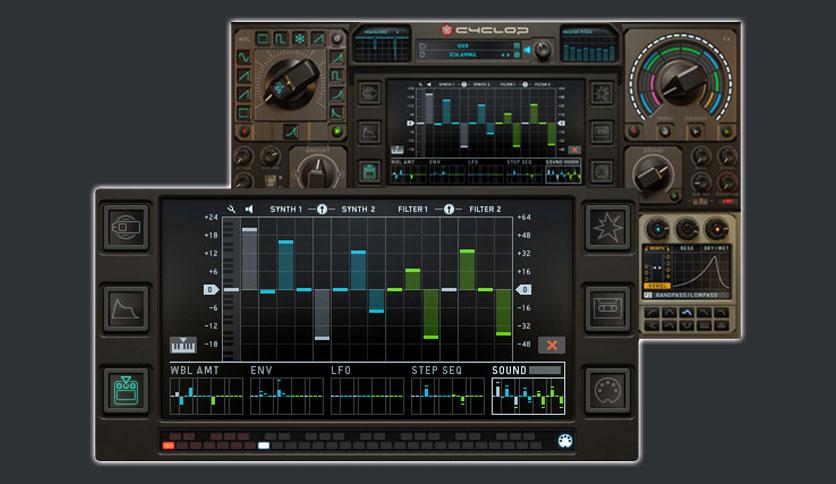Toggle red record button in wobble section
The width and height of the screenshot is (836, 484).
tap(244, 131)
